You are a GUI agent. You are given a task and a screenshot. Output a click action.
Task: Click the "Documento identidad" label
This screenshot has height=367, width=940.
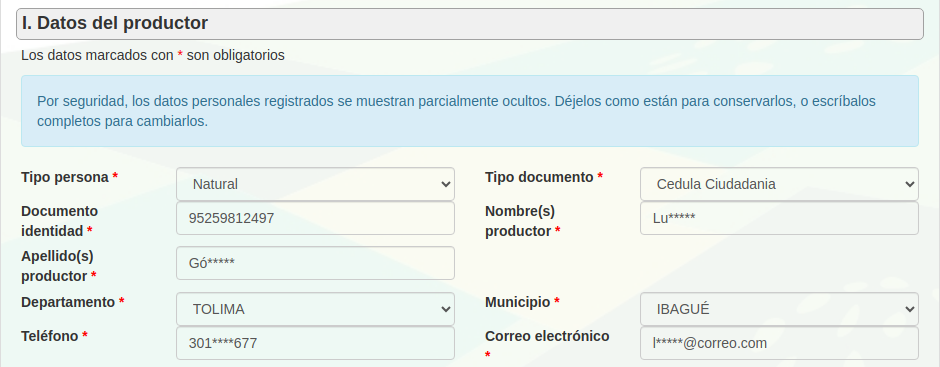click(59, 221)
